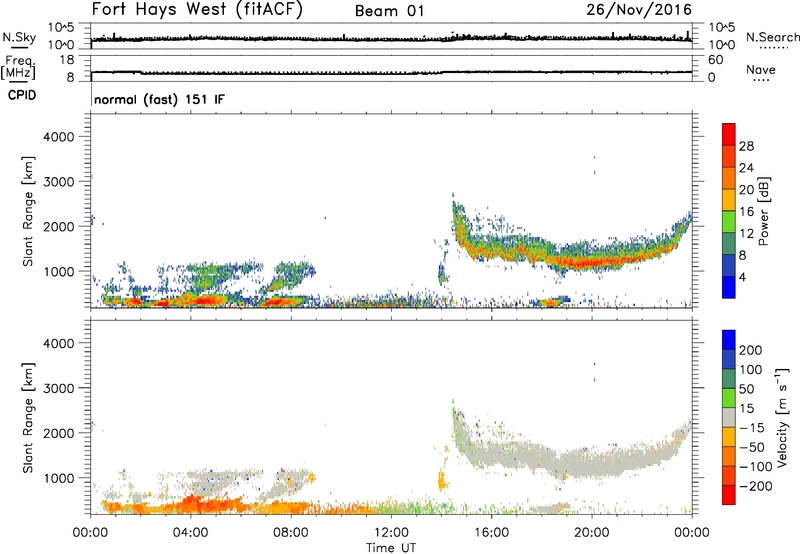
Task: Click the '08:00' time tick label
Action: click(291, 533)
